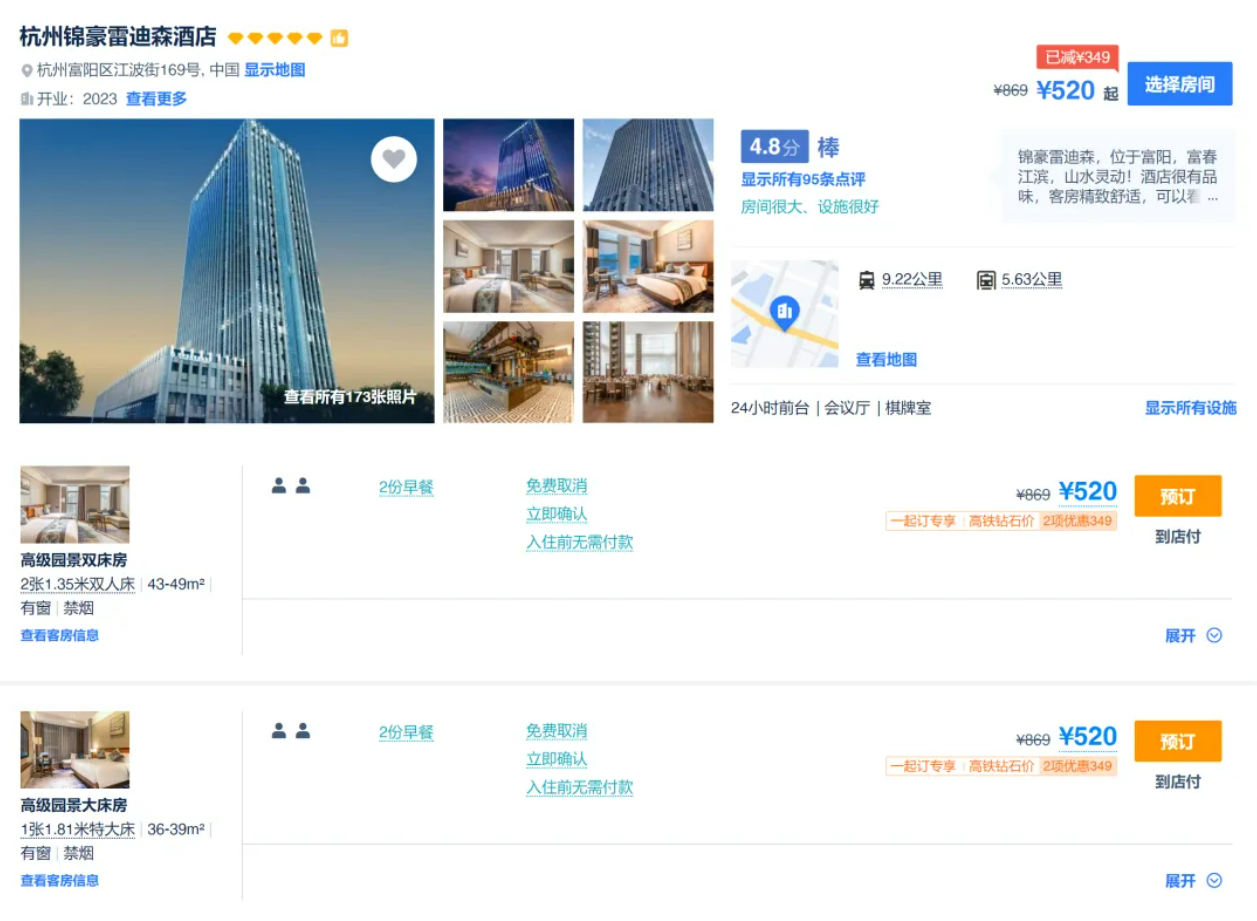
Task: Expand 高级园景双床房 rate options
Action: [x=1193, y=635]
